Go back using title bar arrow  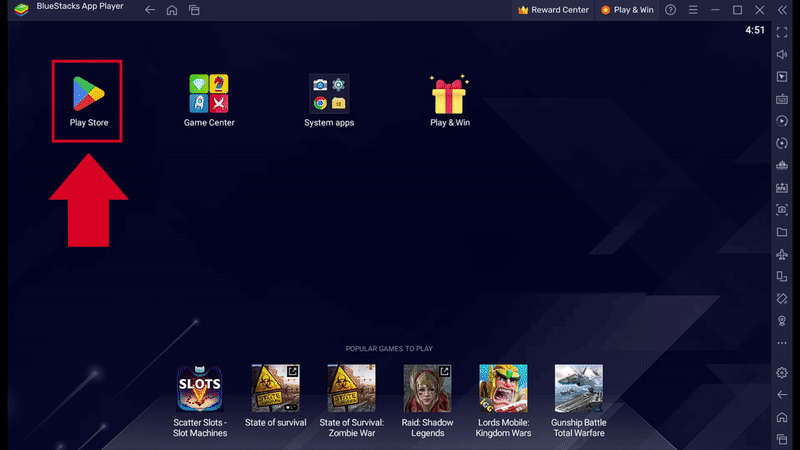[149, 10]
